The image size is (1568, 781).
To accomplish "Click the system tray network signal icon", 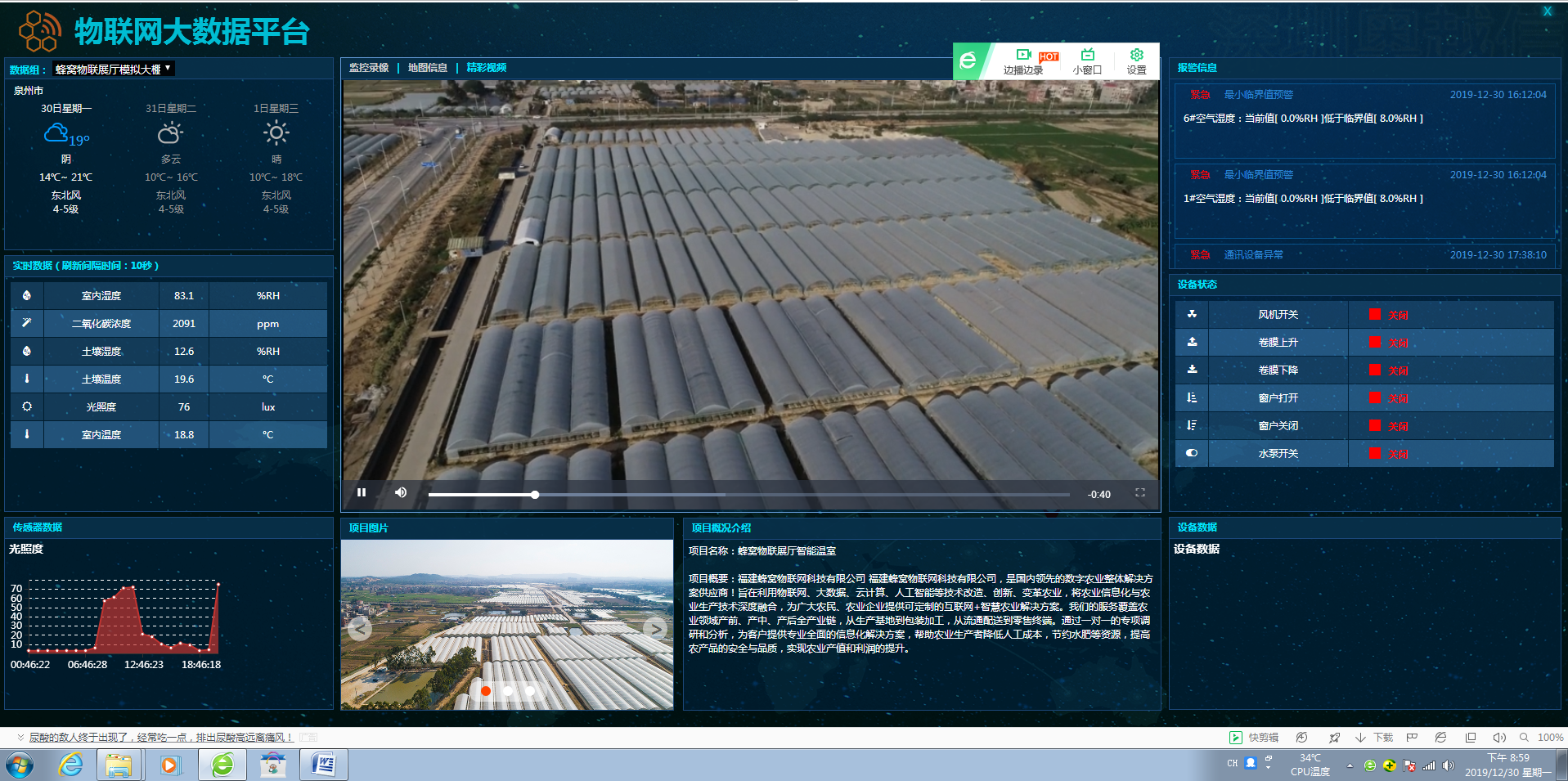I will (1429, 765).
